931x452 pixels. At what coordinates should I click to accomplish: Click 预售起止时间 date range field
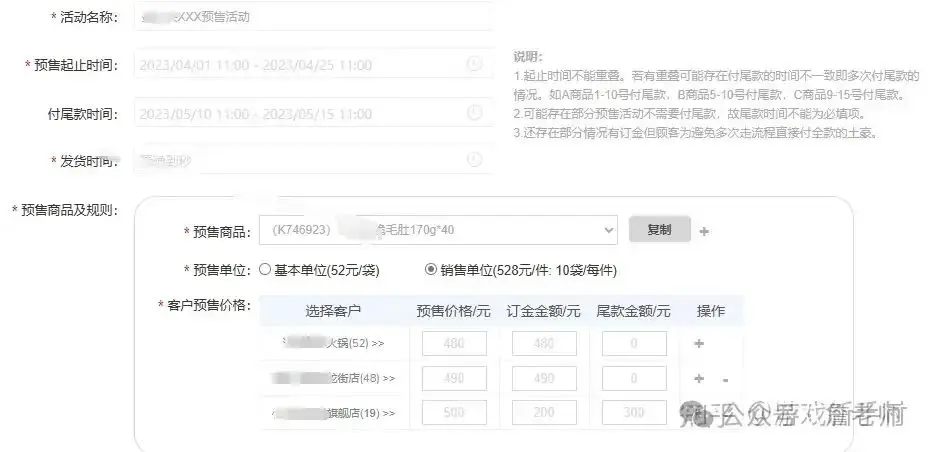pos(300,65)
